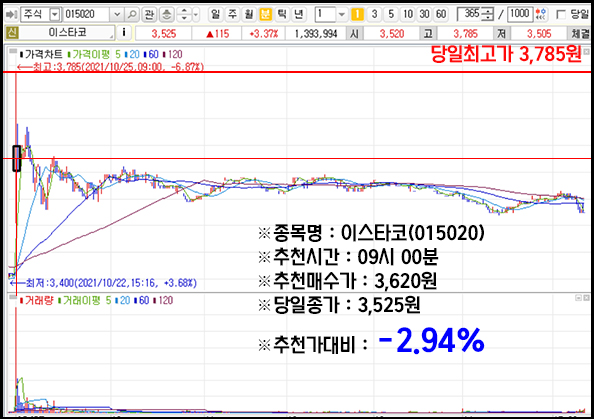
Task: Maximize the volume panel
Action: pos(579,298)
